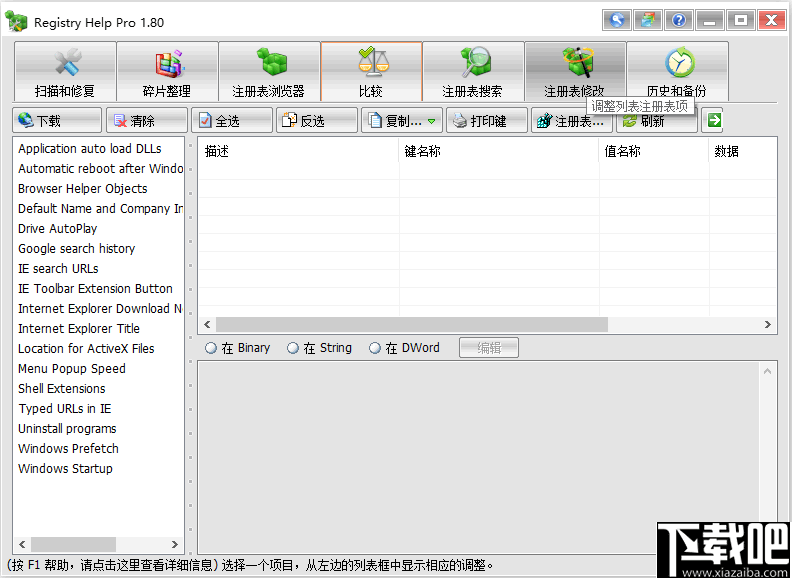Select Google search history item

click(98, 249)
